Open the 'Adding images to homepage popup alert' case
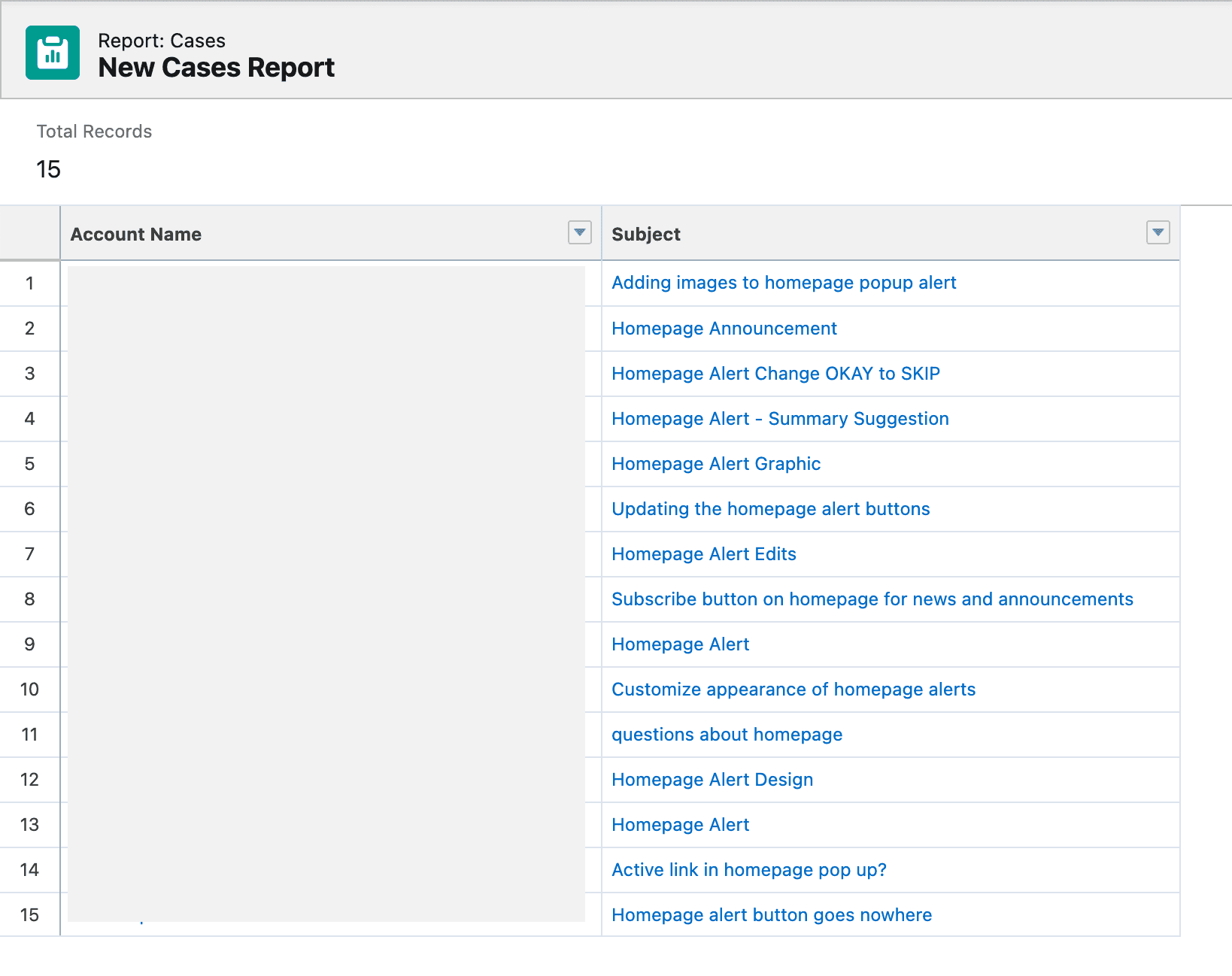Image resolution: width=1232 pixels, height=976 pixels. click(x=784, y=283)
